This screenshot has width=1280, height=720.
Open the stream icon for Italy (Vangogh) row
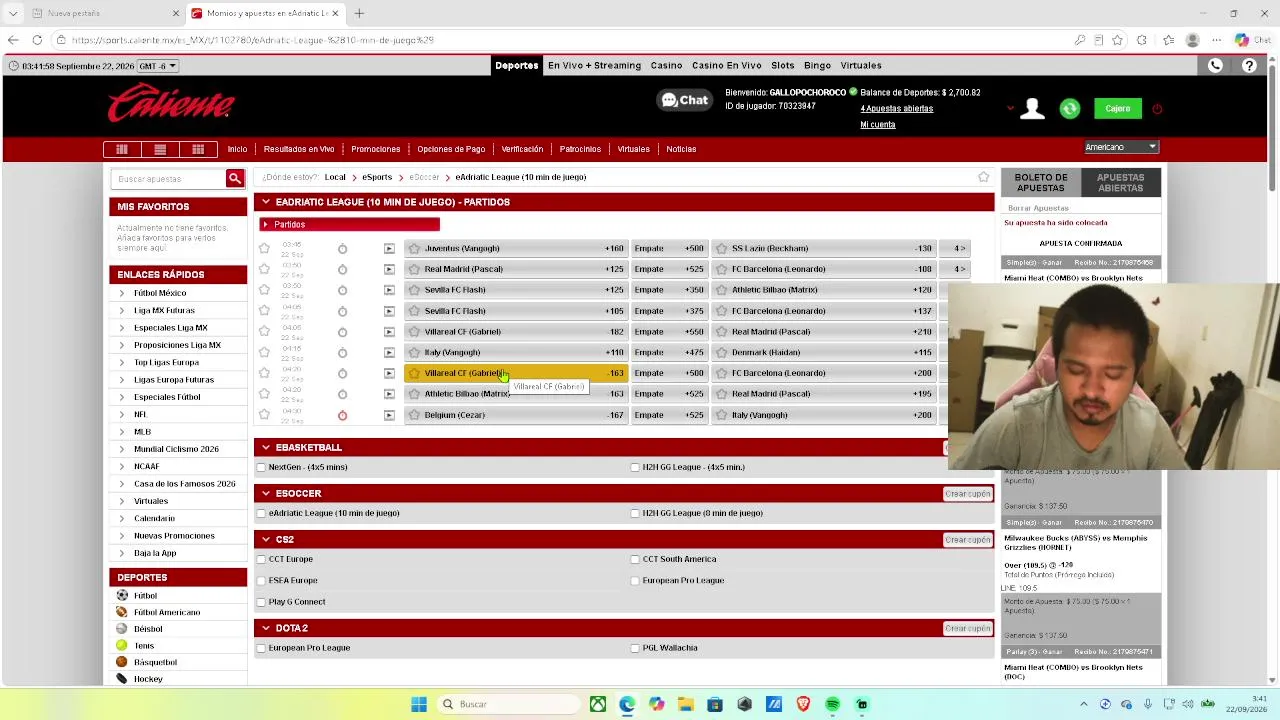pyautogui.click(x=389, y=352)
